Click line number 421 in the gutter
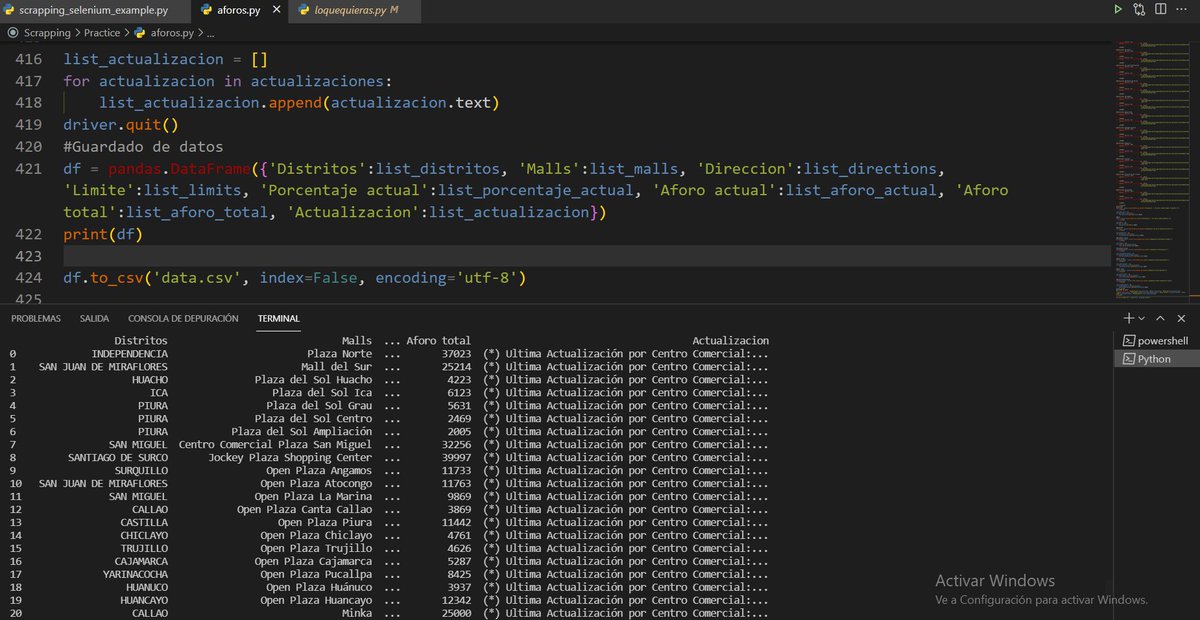Image resolution: width=1200 pixels, height=620 pixels. click(x=29, y=169)
